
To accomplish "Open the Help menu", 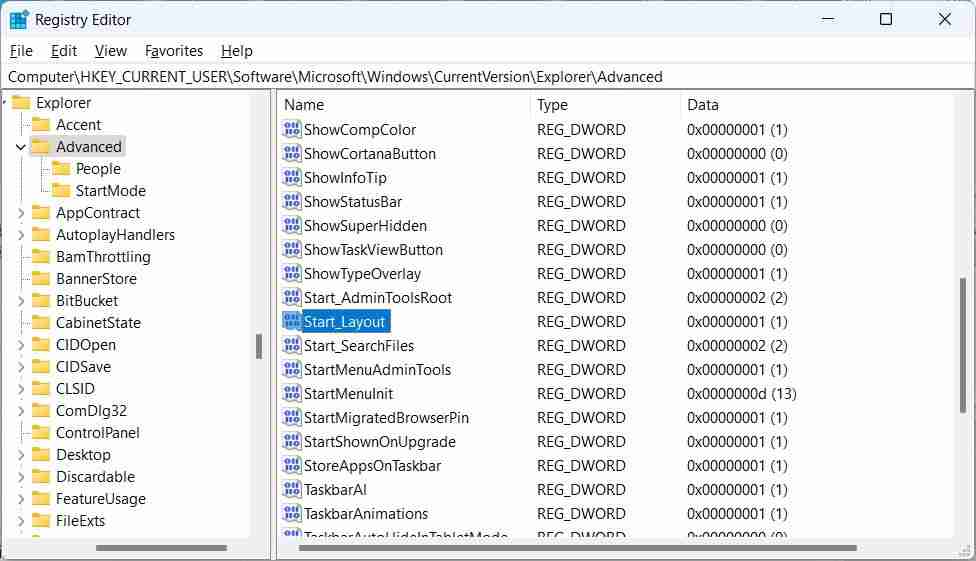I will [x=237, y=50].
